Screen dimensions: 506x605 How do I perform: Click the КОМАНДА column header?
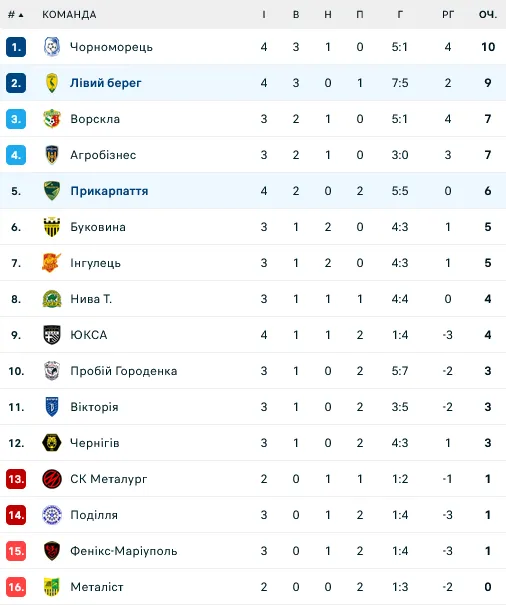(x=69, y=15)
